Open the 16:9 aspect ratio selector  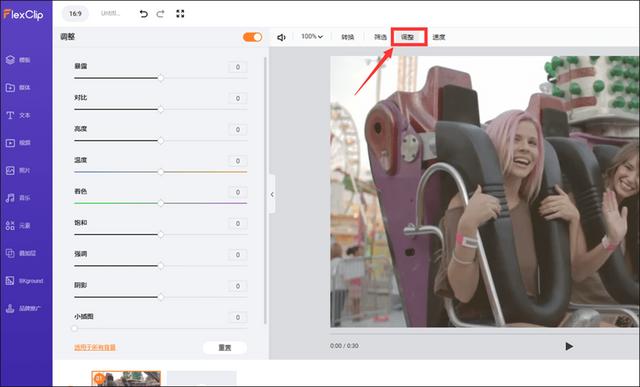(x=75, y=13)
